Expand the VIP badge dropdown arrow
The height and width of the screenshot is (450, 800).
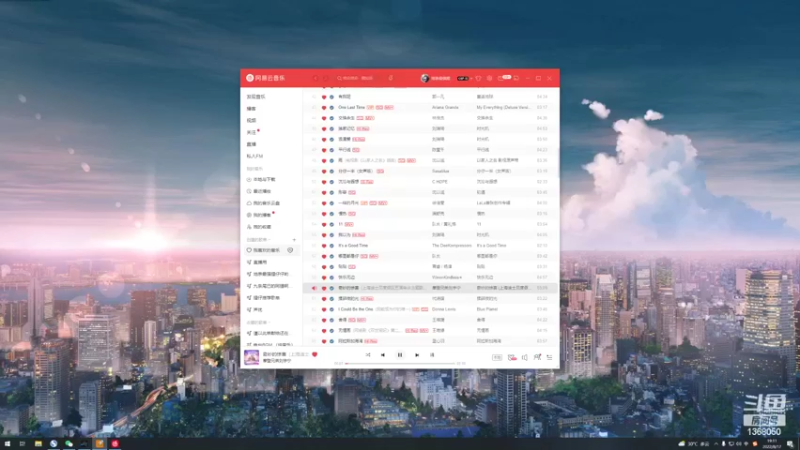tap(471, 78)
